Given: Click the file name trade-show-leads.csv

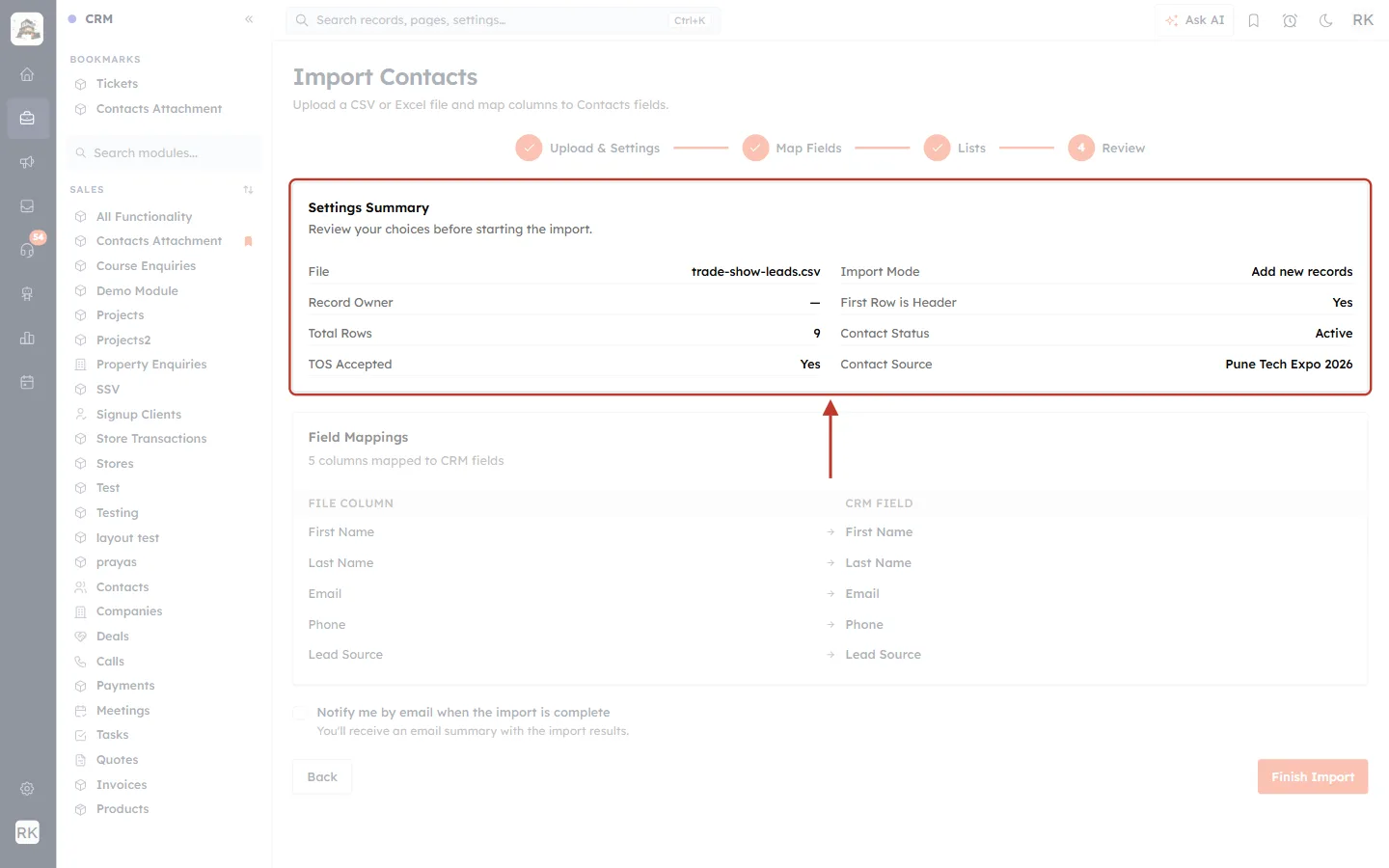Looking at the screenshot, I should [x=755, y=272].
